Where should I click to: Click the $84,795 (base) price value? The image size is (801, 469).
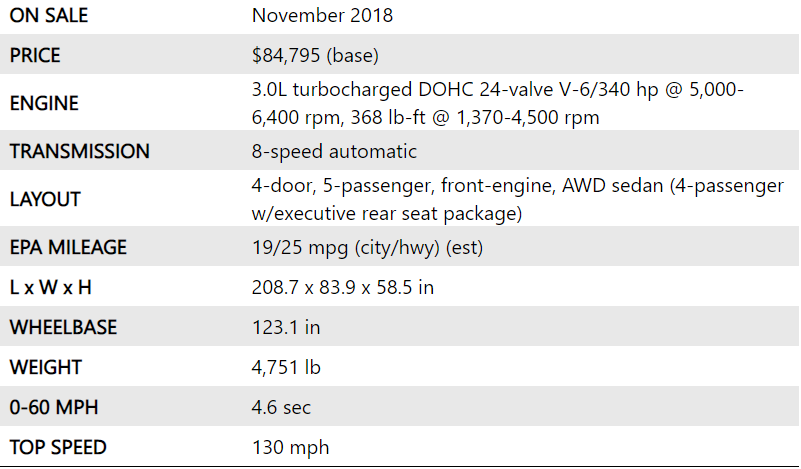tap(316, 55)
